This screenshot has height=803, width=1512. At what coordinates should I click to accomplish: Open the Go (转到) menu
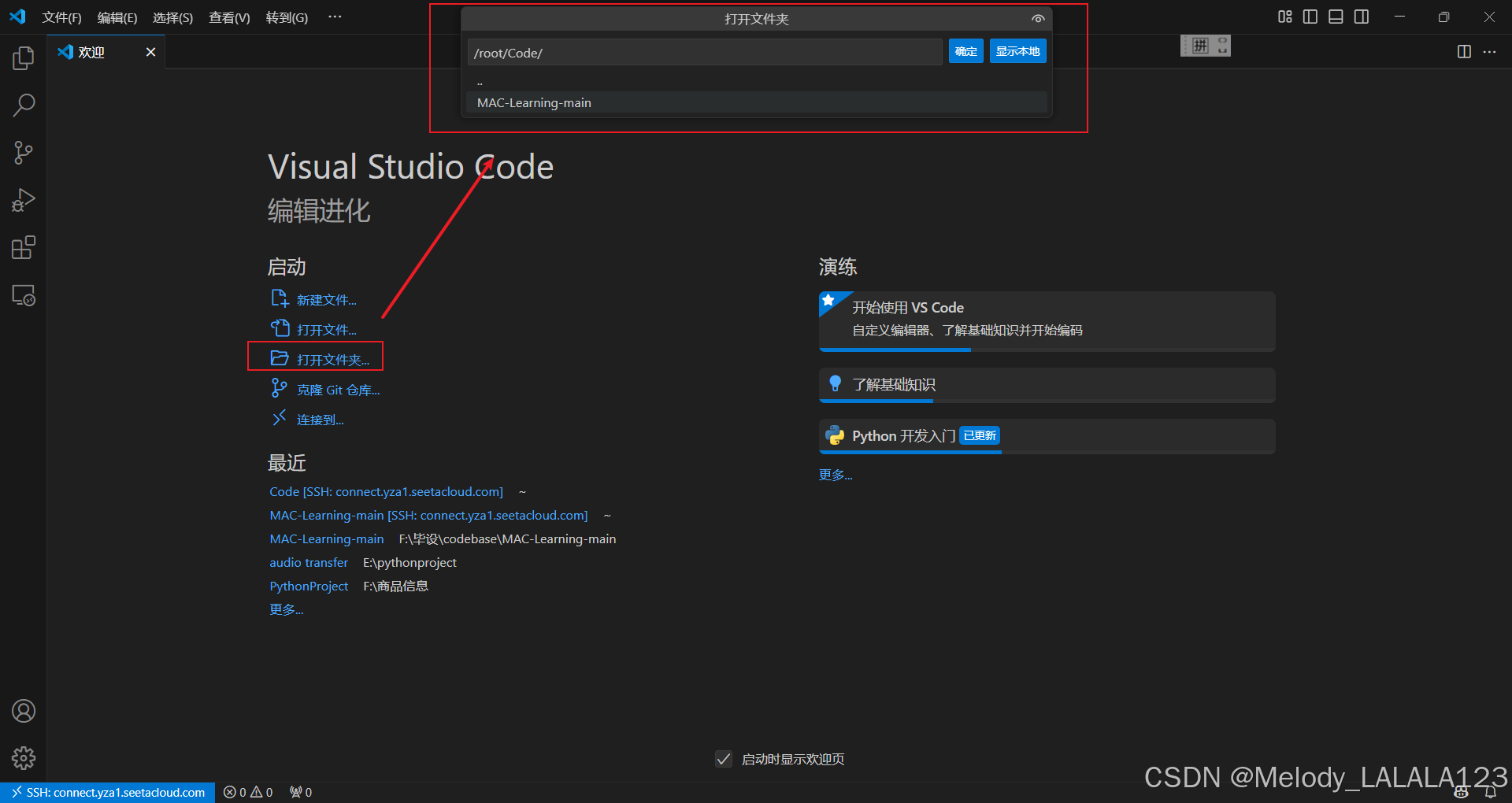pos(287,17)
